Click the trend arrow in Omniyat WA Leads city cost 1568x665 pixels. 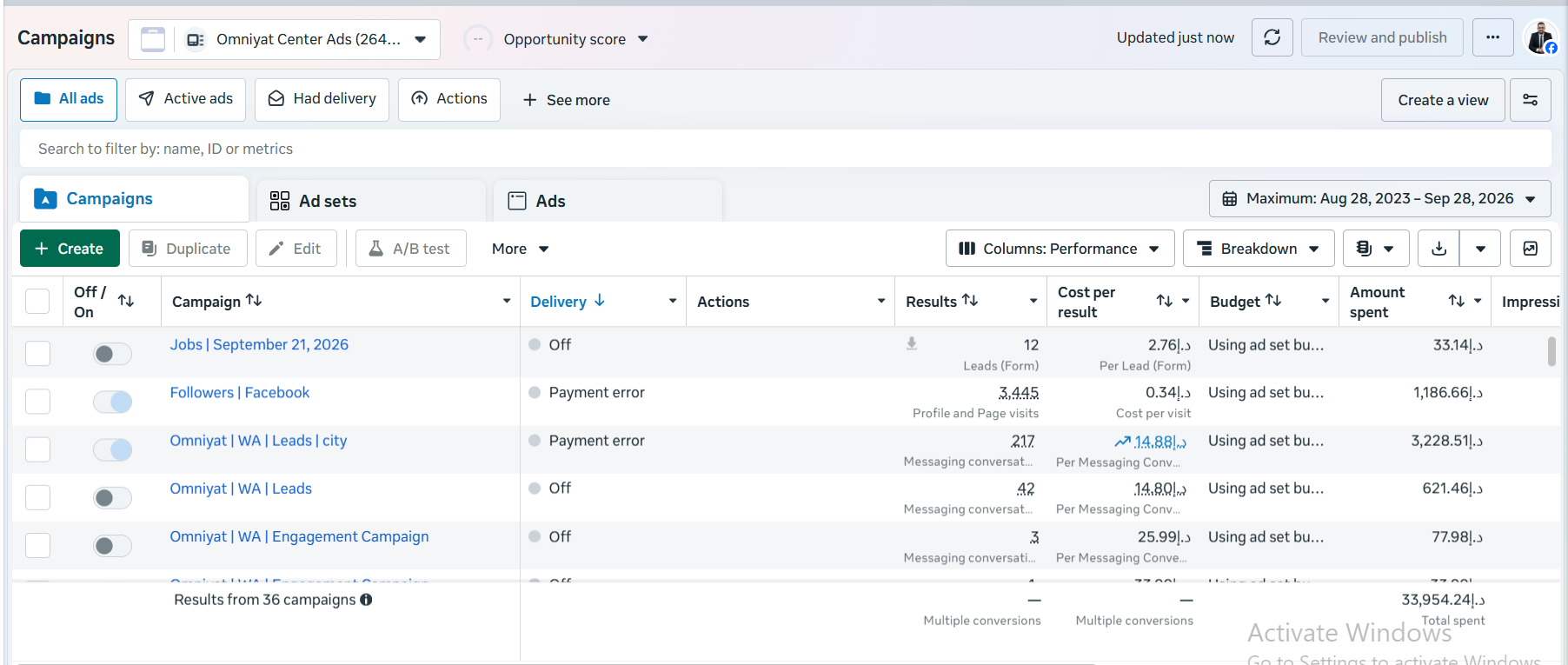(x=1123, y=442)
